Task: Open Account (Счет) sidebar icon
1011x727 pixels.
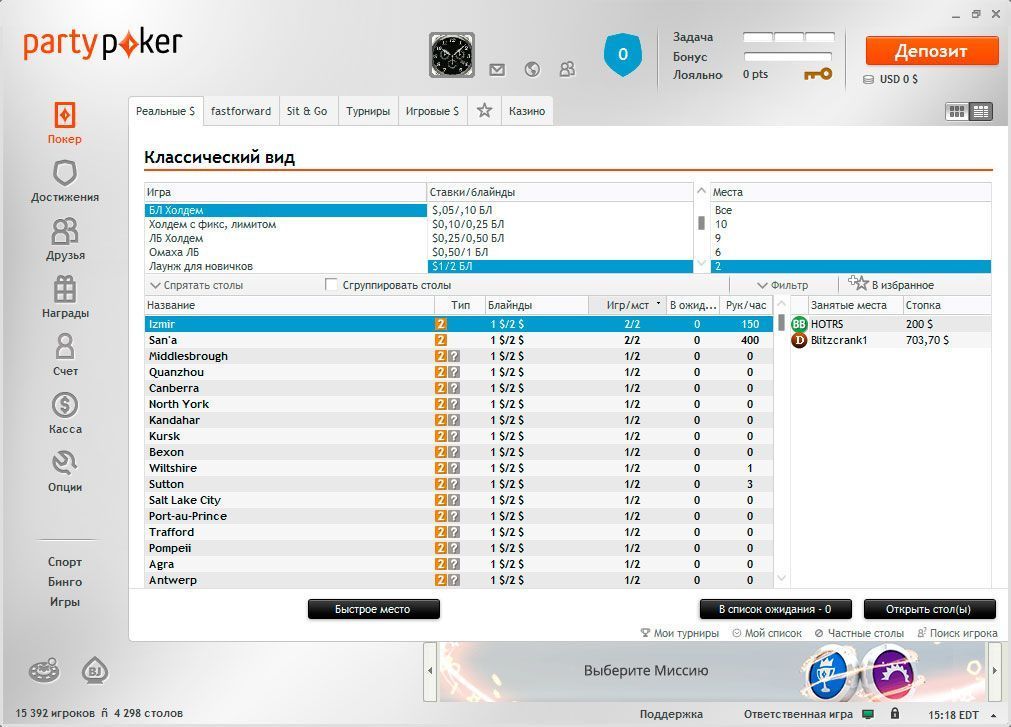Action: pos(64,347)
